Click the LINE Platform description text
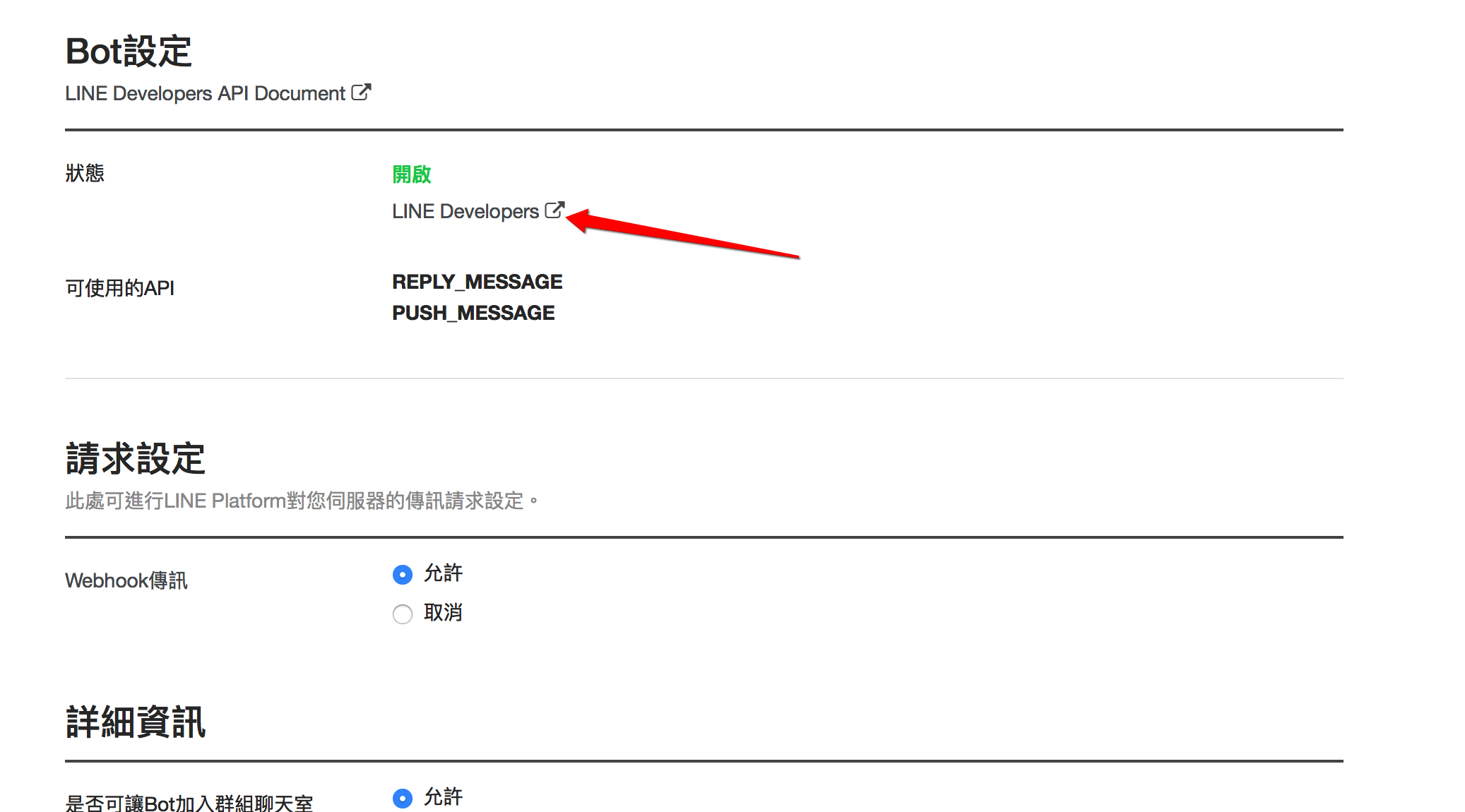1465x812 pixels. pos(301,501)
